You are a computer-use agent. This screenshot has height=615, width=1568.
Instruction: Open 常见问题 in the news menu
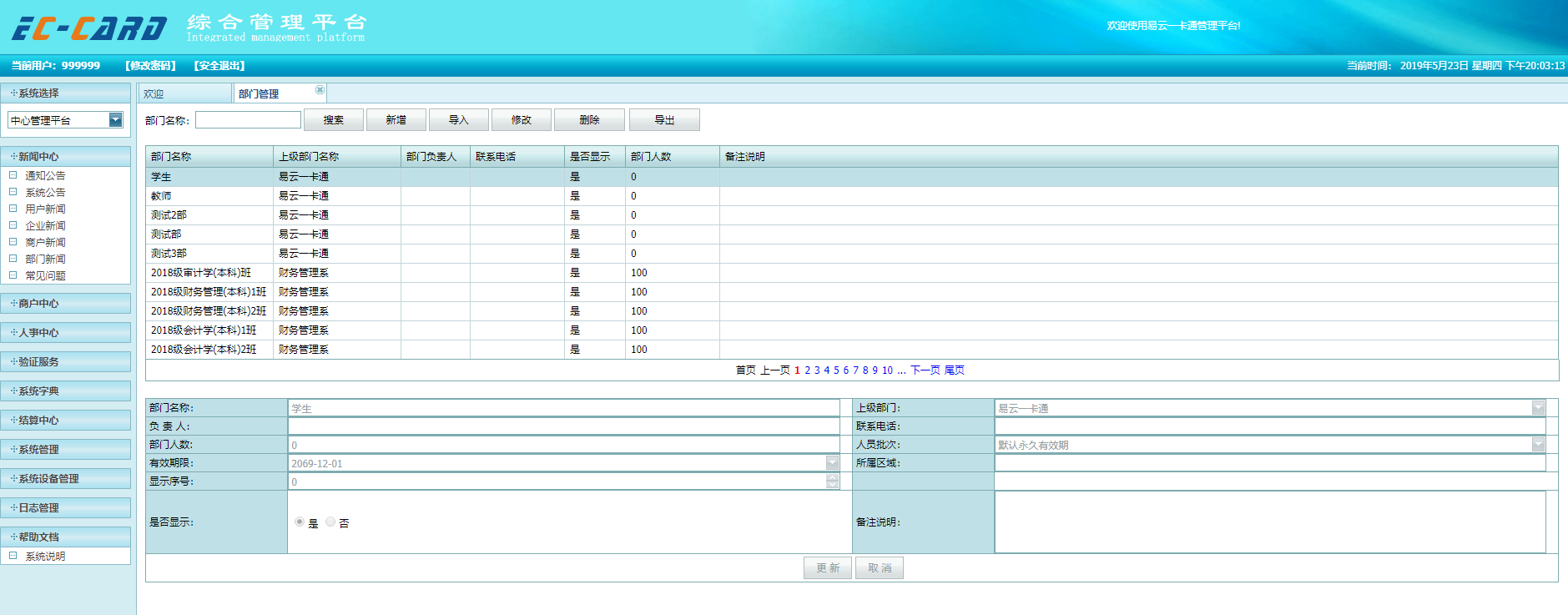coord(45,275)
